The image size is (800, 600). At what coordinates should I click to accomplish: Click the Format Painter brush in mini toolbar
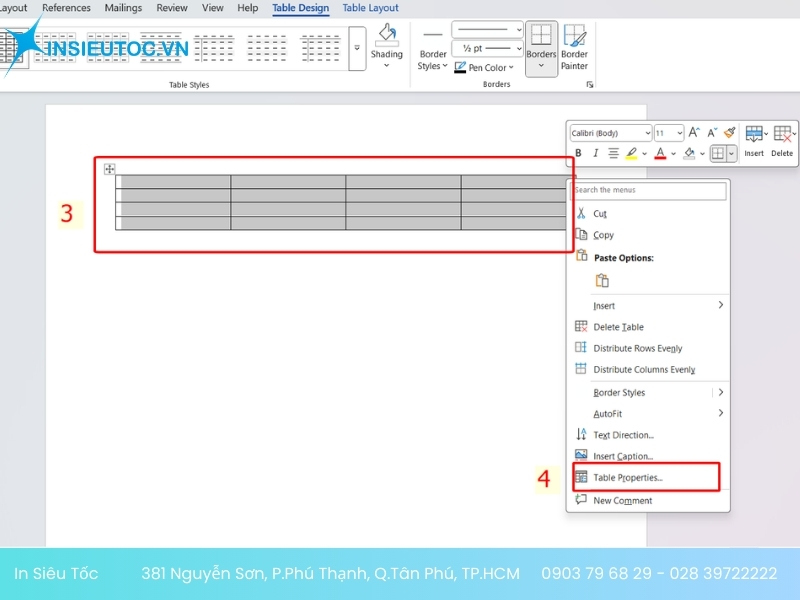[x=730, y=133]
